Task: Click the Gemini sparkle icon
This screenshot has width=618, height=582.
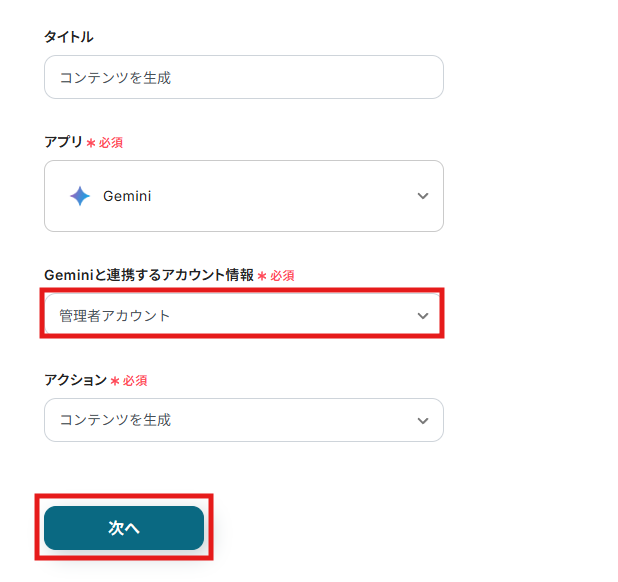Action: (x=80, y=196)
